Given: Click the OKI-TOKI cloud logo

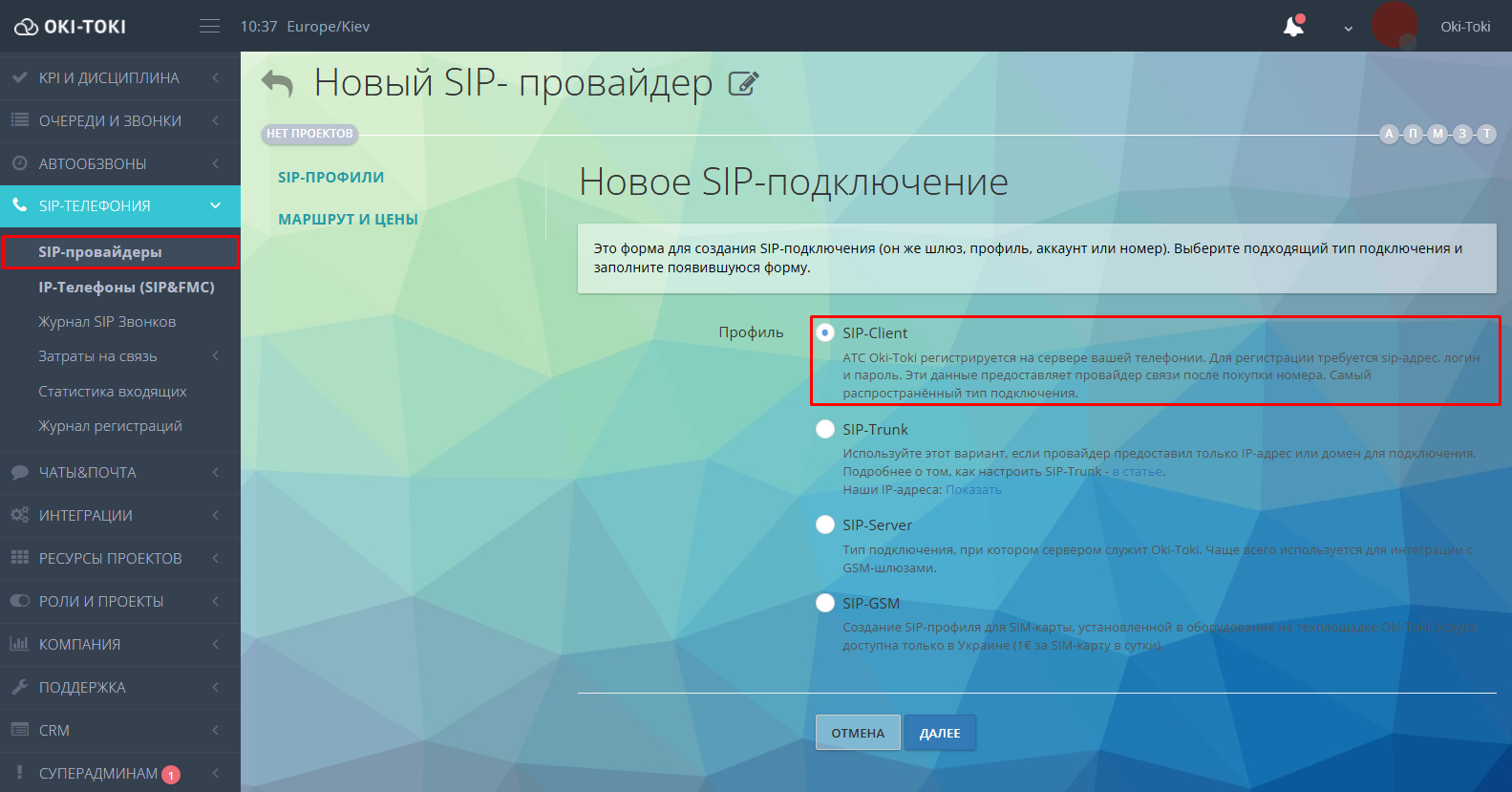Looking at the screenshot, I should (70, 27).
